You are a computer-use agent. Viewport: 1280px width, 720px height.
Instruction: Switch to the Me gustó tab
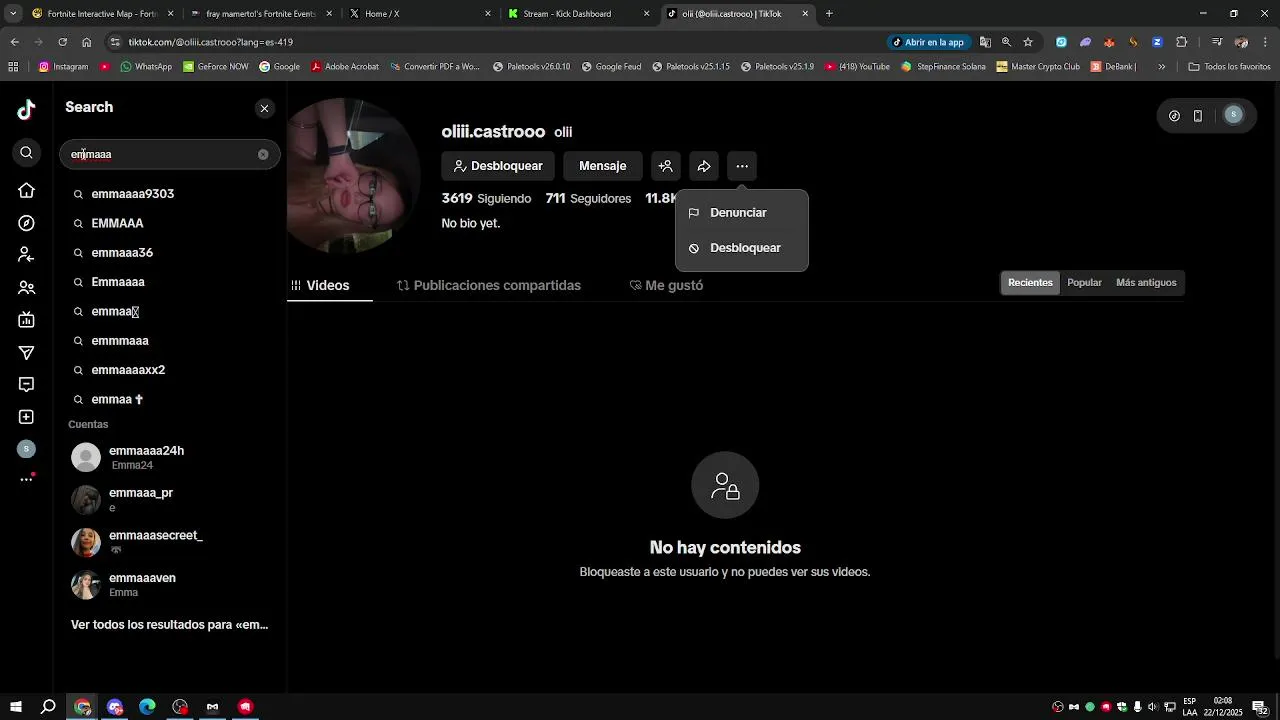tap(666, 285)
